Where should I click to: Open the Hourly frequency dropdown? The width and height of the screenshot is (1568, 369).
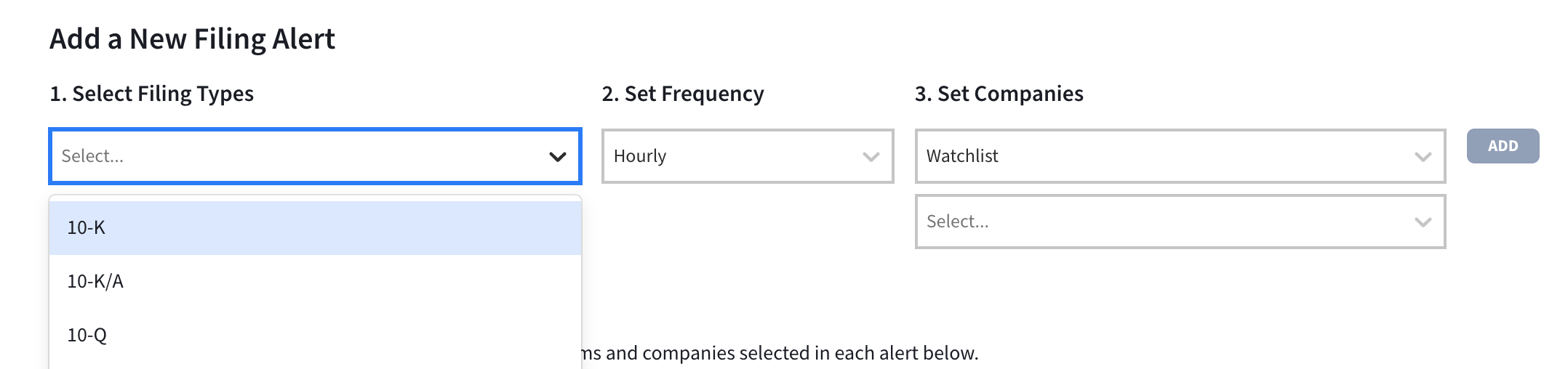pyautogui.click(x=735, y=156)
